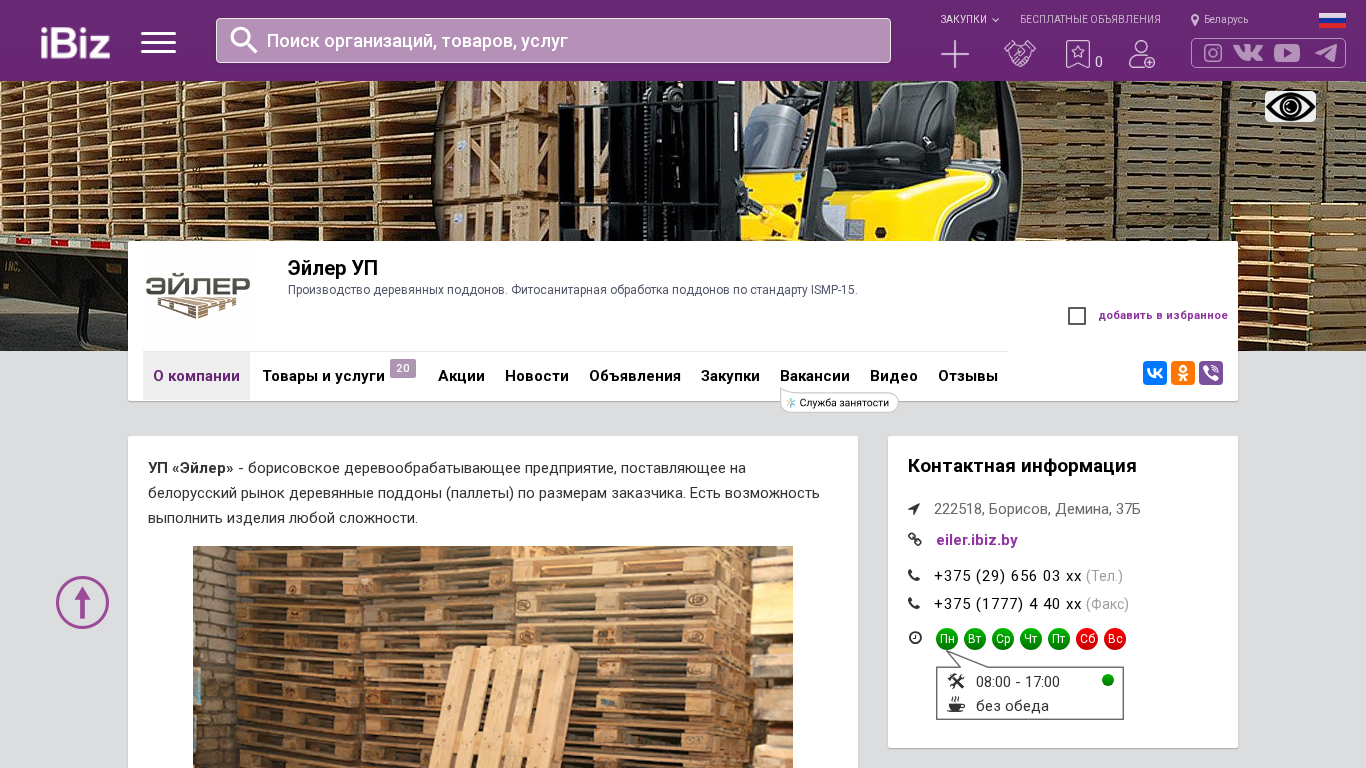Select Wednesday (Ср) schedule circle
Screen dimensions: 1366x768
(x=1003, y=639)
